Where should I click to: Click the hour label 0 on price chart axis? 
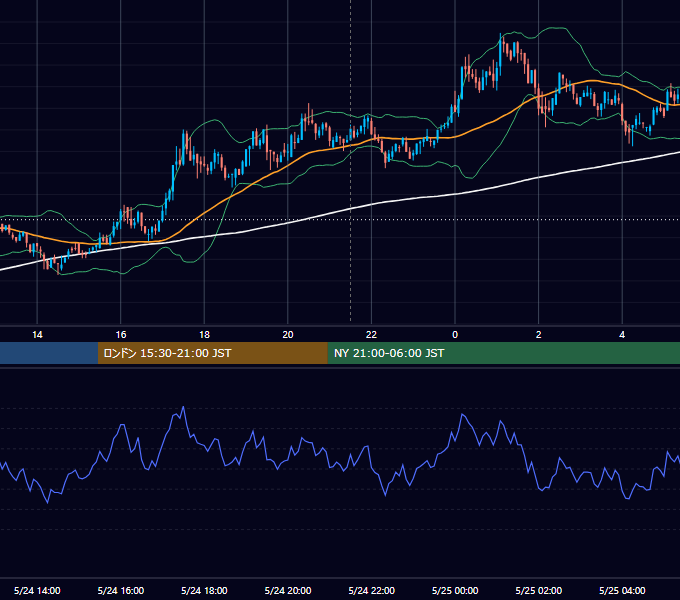pos(455,335)
